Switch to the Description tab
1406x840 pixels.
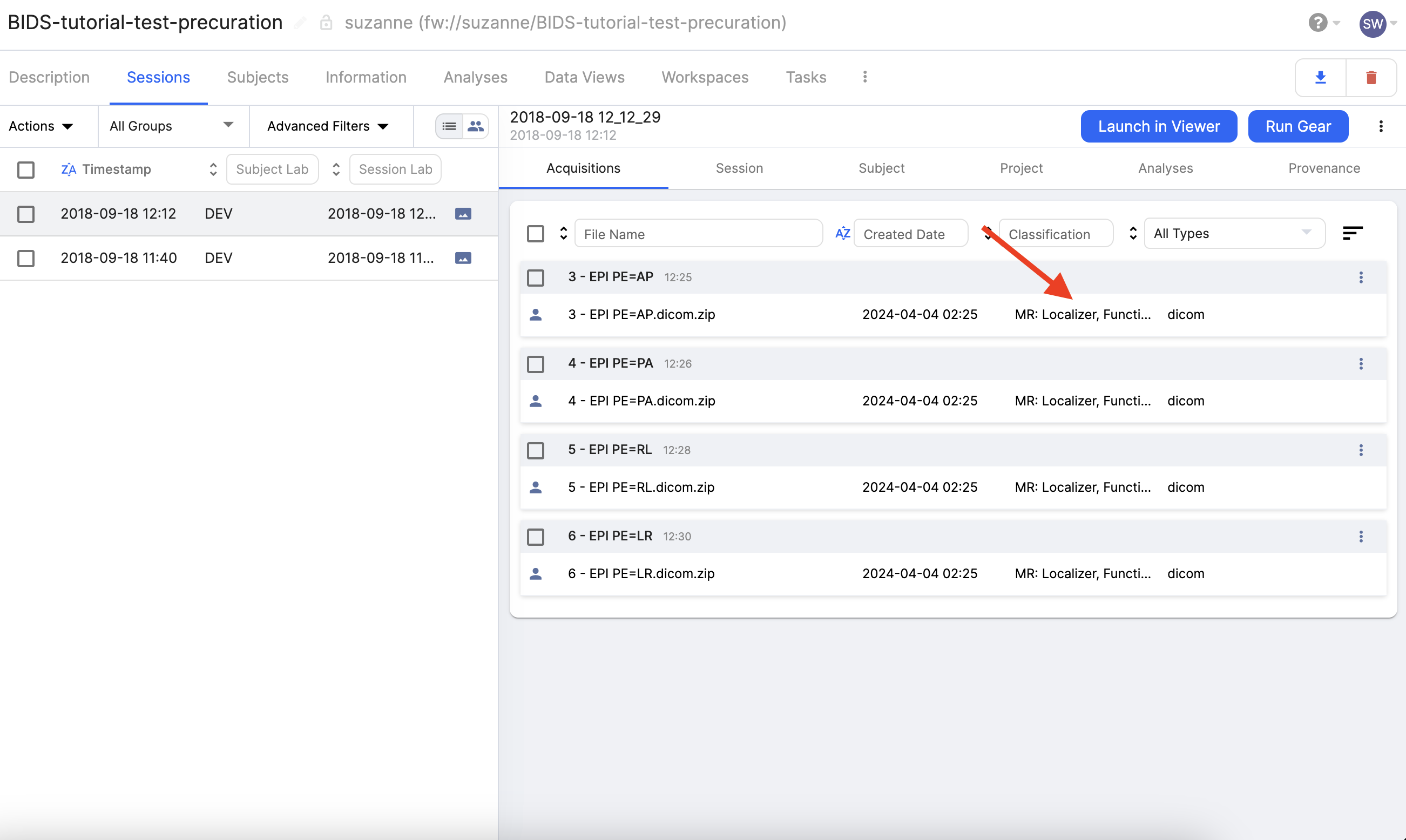point(49,77)
